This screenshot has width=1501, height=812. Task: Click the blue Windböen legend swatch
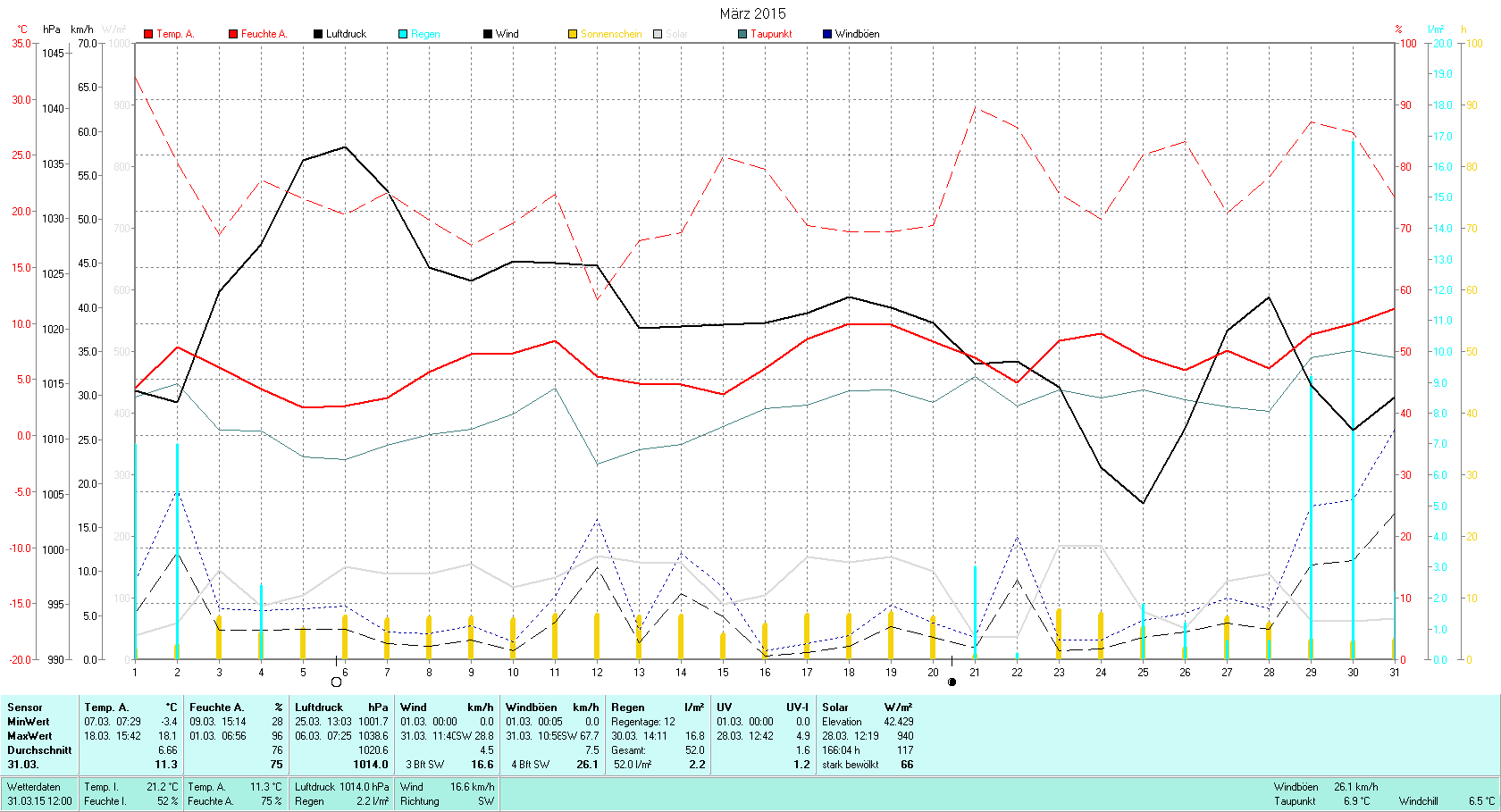coord(827,34)
